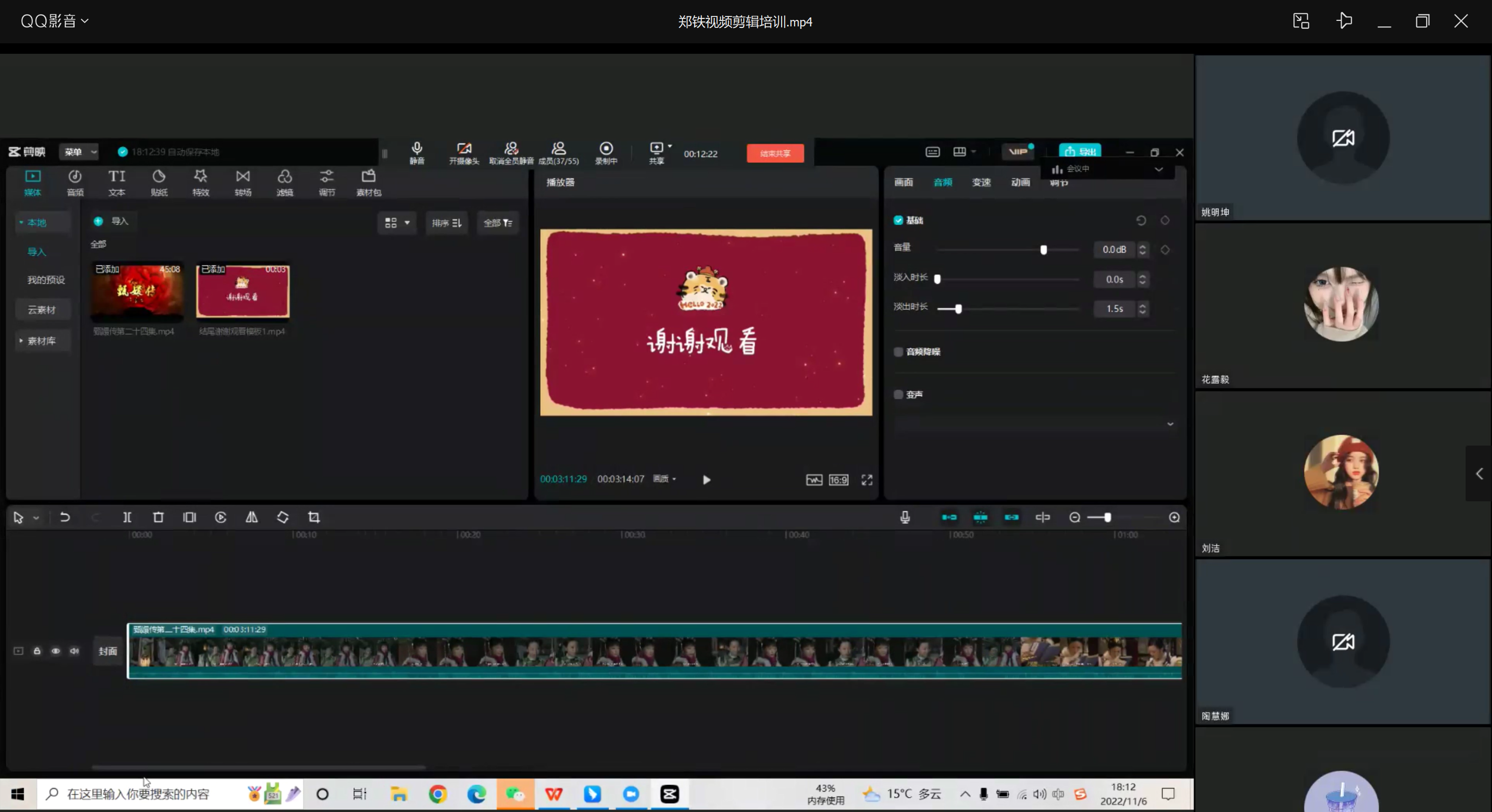This screenshot has width=1492, height=812.
Task: Click the rotate icon in timeline toolbar
Action: (283, 517)
